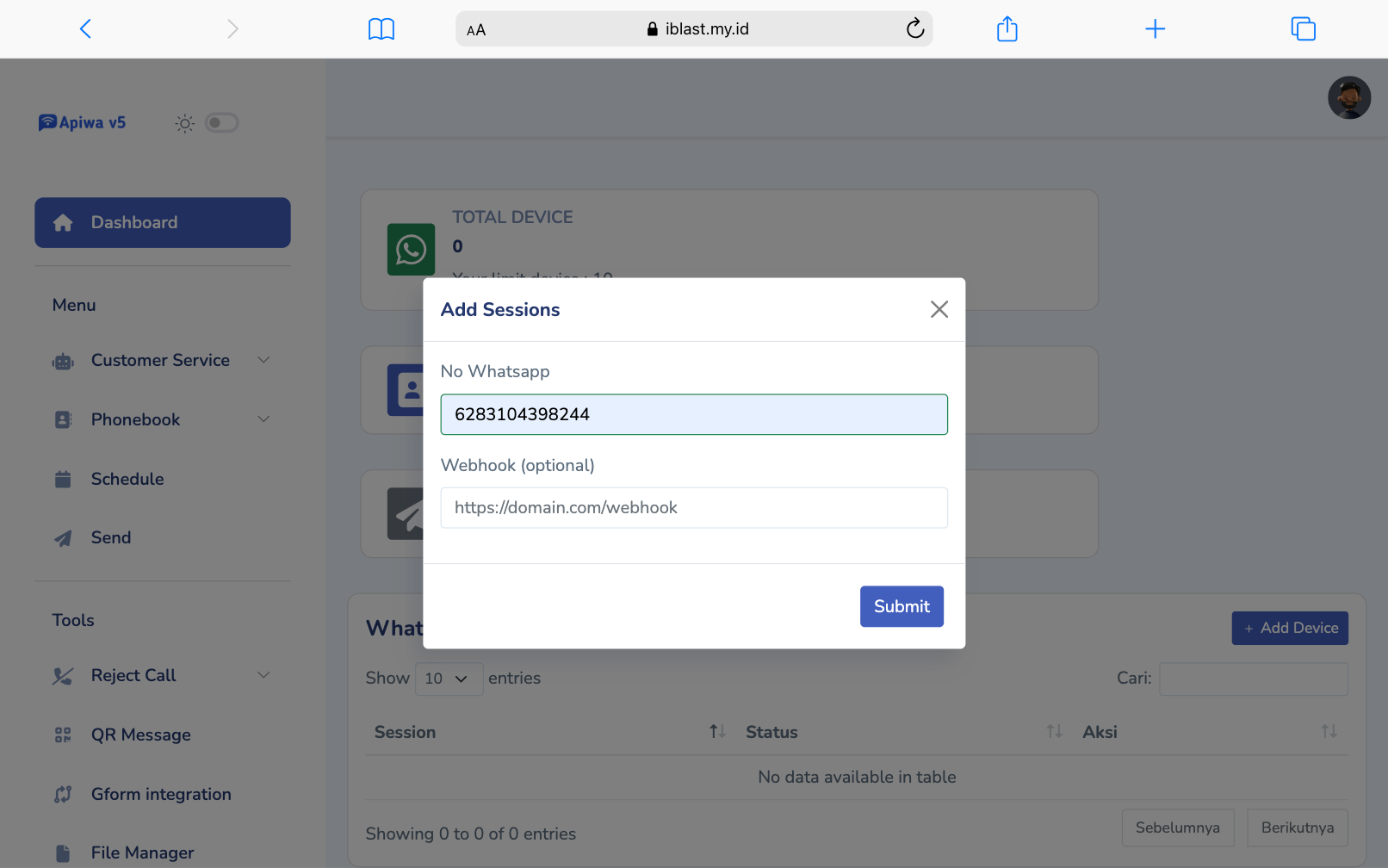Screen dimensions: 1388x868
Task: Click the Apiwa v5 logo
Action: pos(83,123)
